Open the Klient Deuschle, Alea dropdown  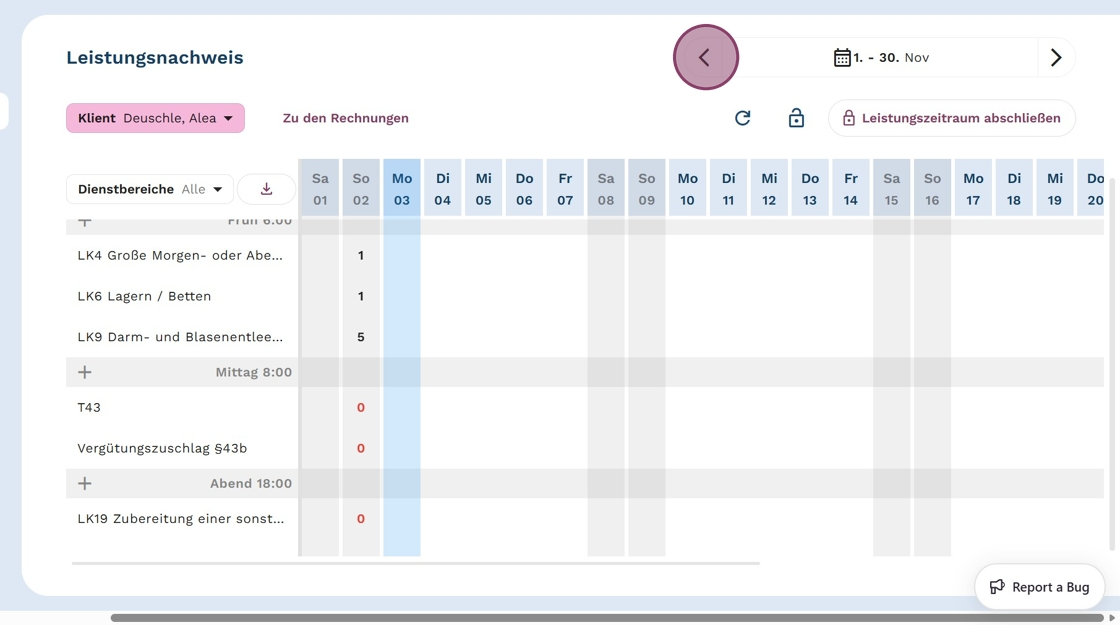(156, 119)
